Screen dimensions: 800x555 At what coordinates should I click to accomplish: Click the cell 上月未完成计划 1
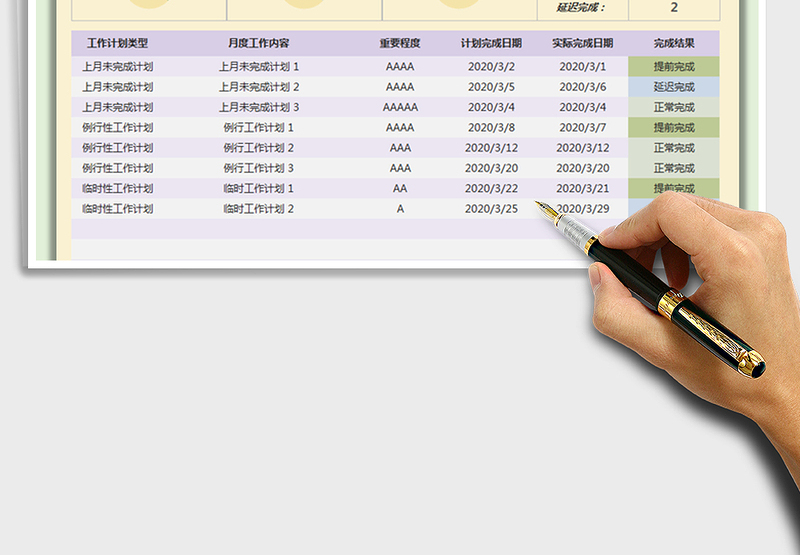(x=259, y=67)
